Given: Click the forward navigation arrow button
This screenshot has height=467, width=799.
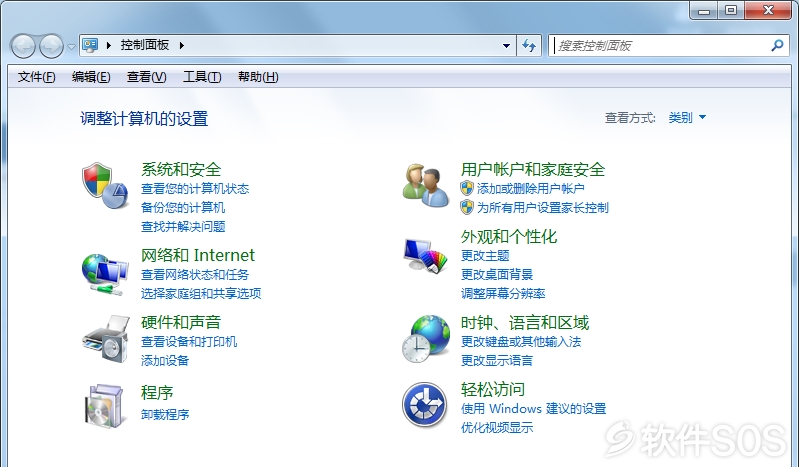Looking at the screenshot, I should point(51,46).
